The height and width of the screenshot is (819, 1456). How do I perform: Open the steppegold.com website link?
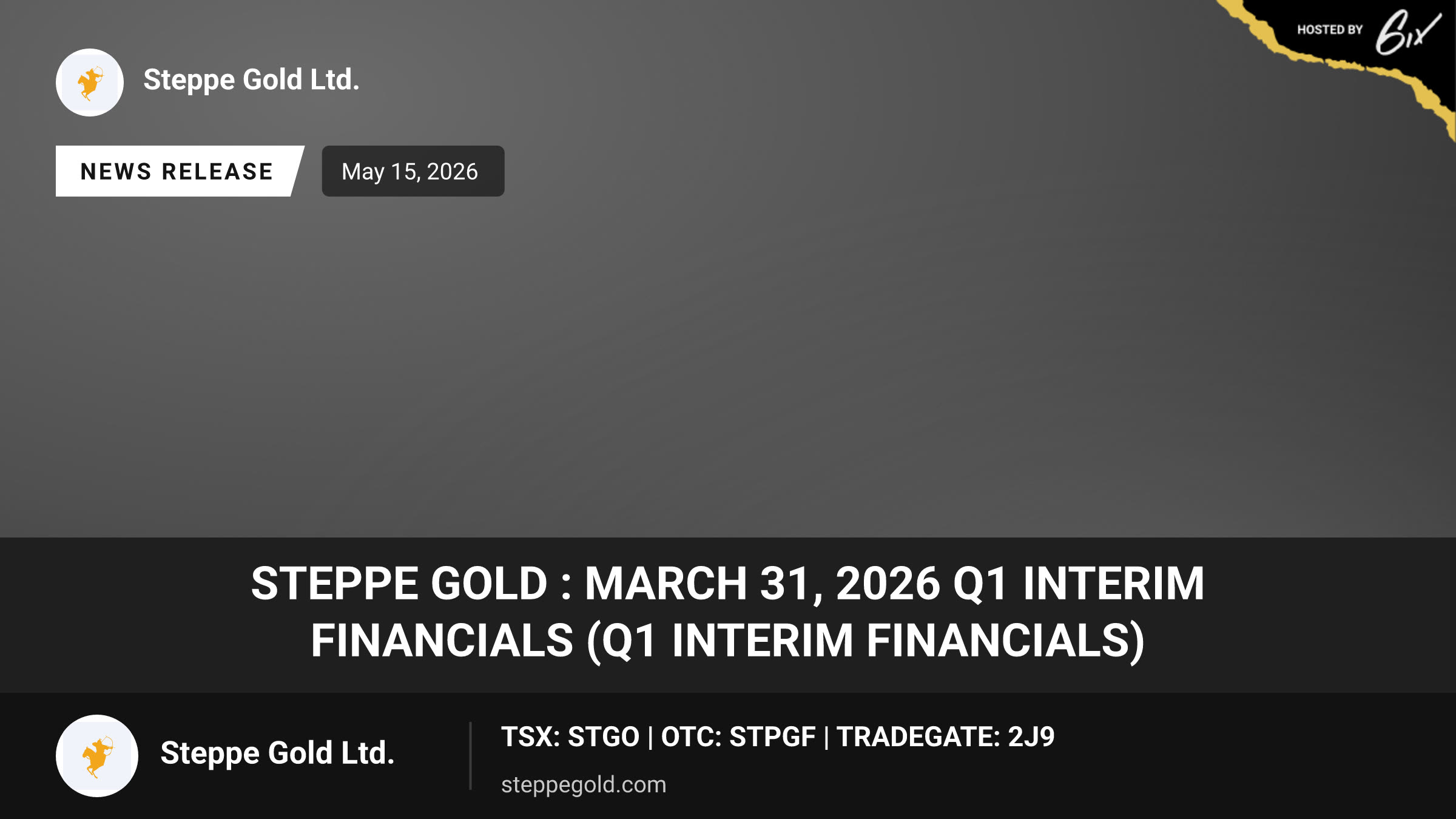click(584, 784)
